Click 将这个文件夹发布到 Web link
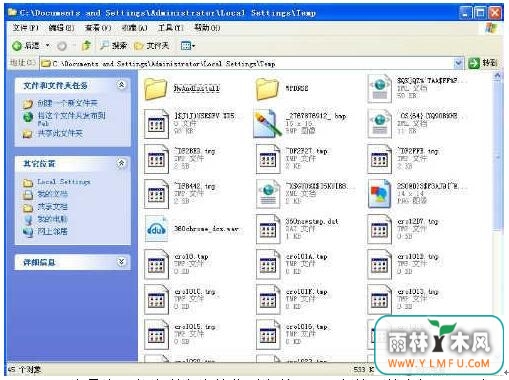Image resolution: width=509 pixels, height=380 pixels. coord(71,119)
